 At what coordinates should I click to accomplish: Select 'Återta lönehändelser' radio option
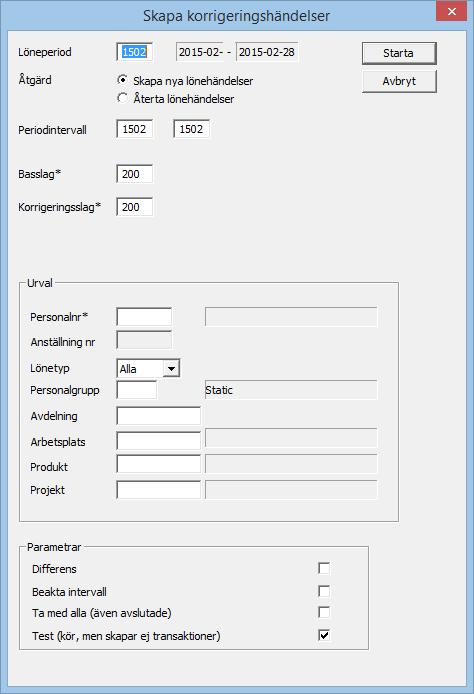[123, 98]
